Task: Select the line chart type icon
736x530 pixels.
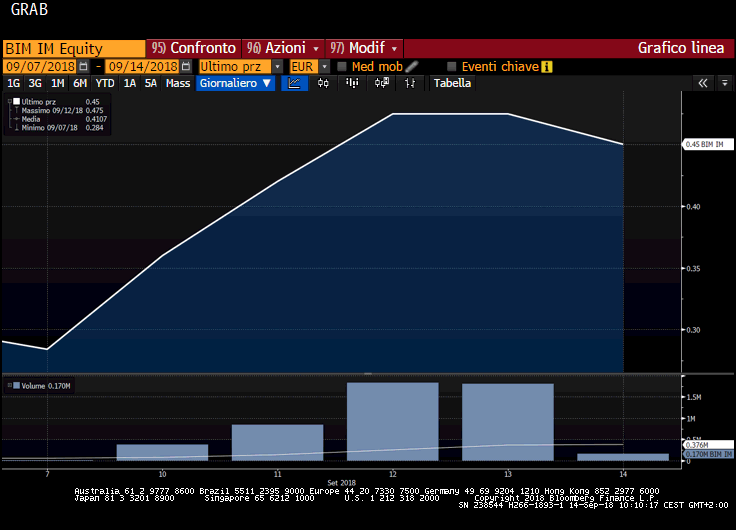Action: [x=294, y=84]
